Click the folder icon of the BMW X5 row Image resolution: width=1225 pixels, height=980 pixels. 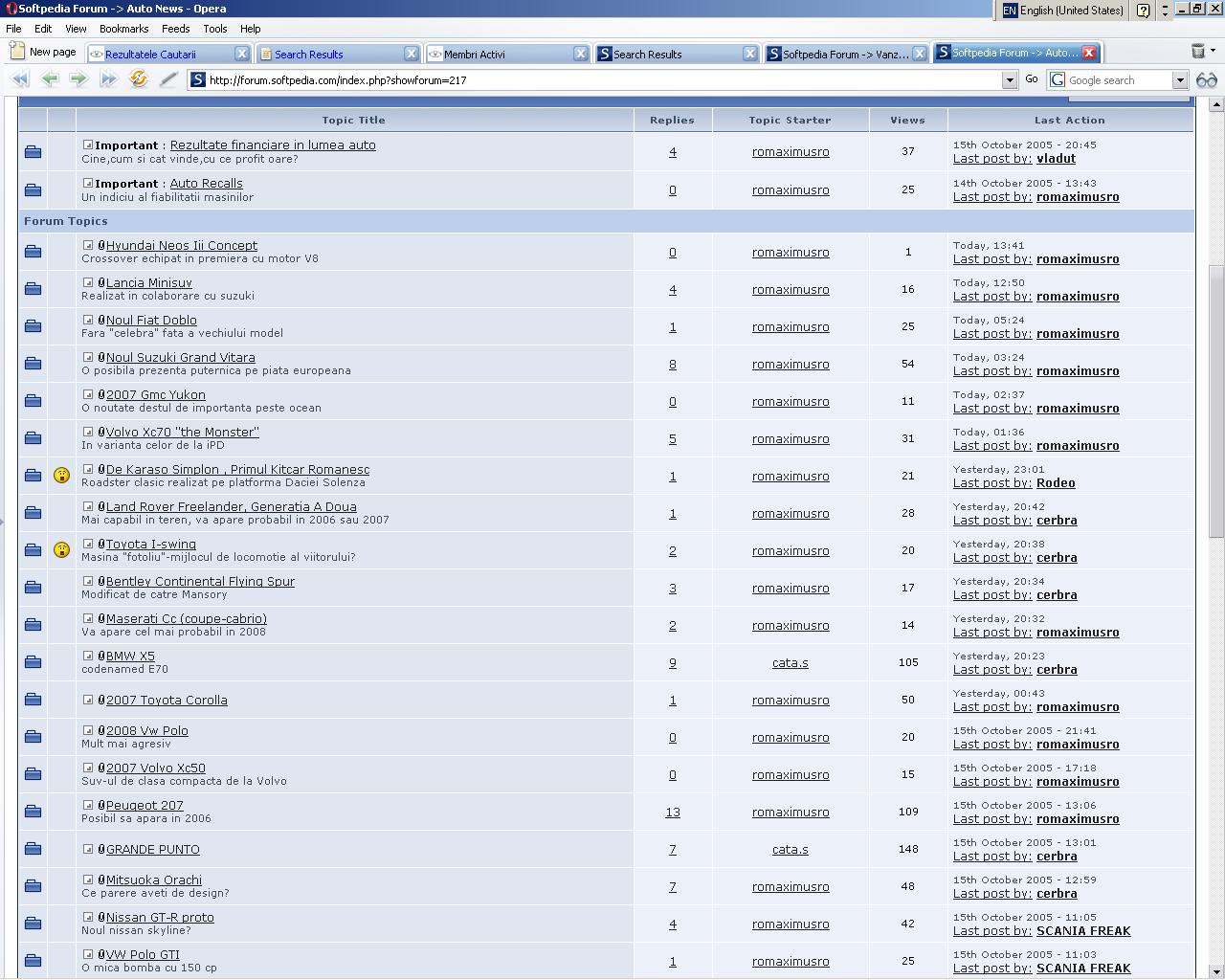(x=33, y=662)
